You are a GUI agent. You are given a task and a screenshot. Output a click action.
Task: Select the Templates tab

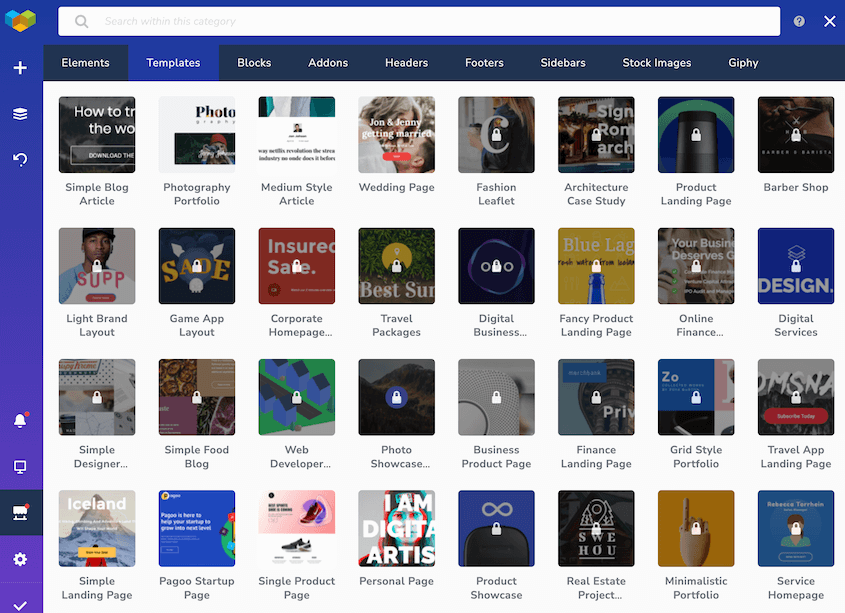pos(173,63)
